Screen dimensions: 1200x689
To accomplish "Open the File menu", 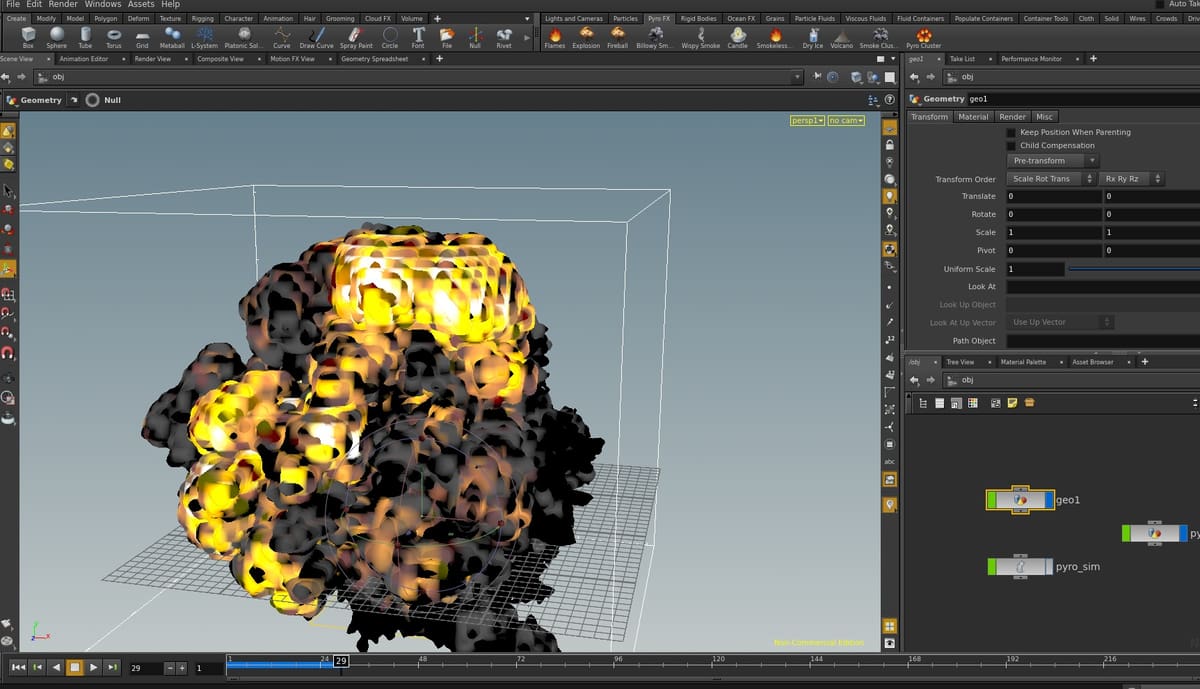I will (x=13, y=4).
